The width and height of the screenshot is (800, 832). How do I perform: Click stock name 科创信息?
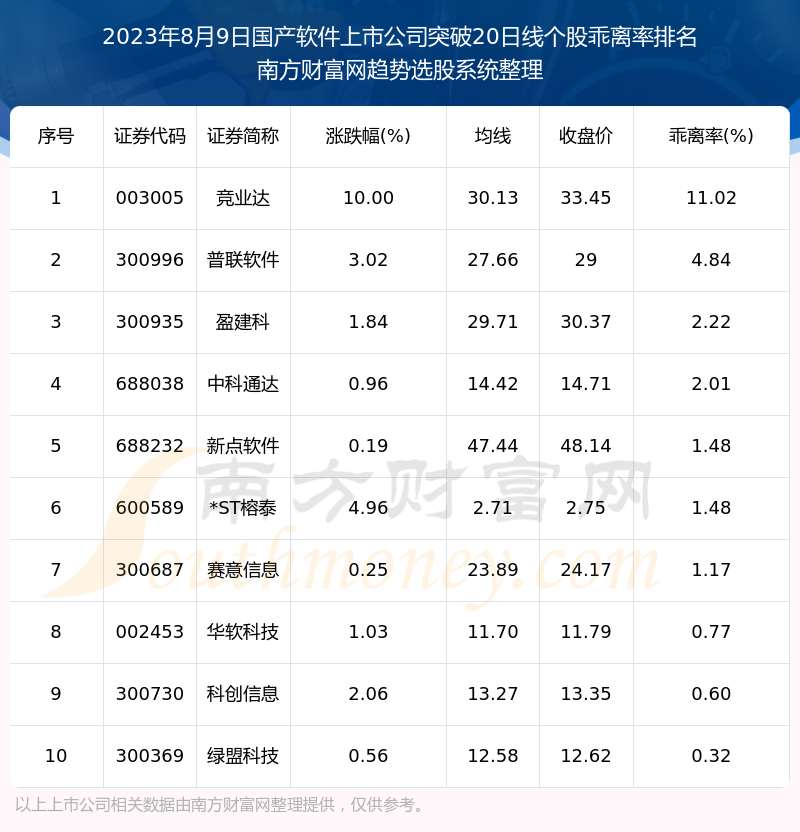[243, 695]
